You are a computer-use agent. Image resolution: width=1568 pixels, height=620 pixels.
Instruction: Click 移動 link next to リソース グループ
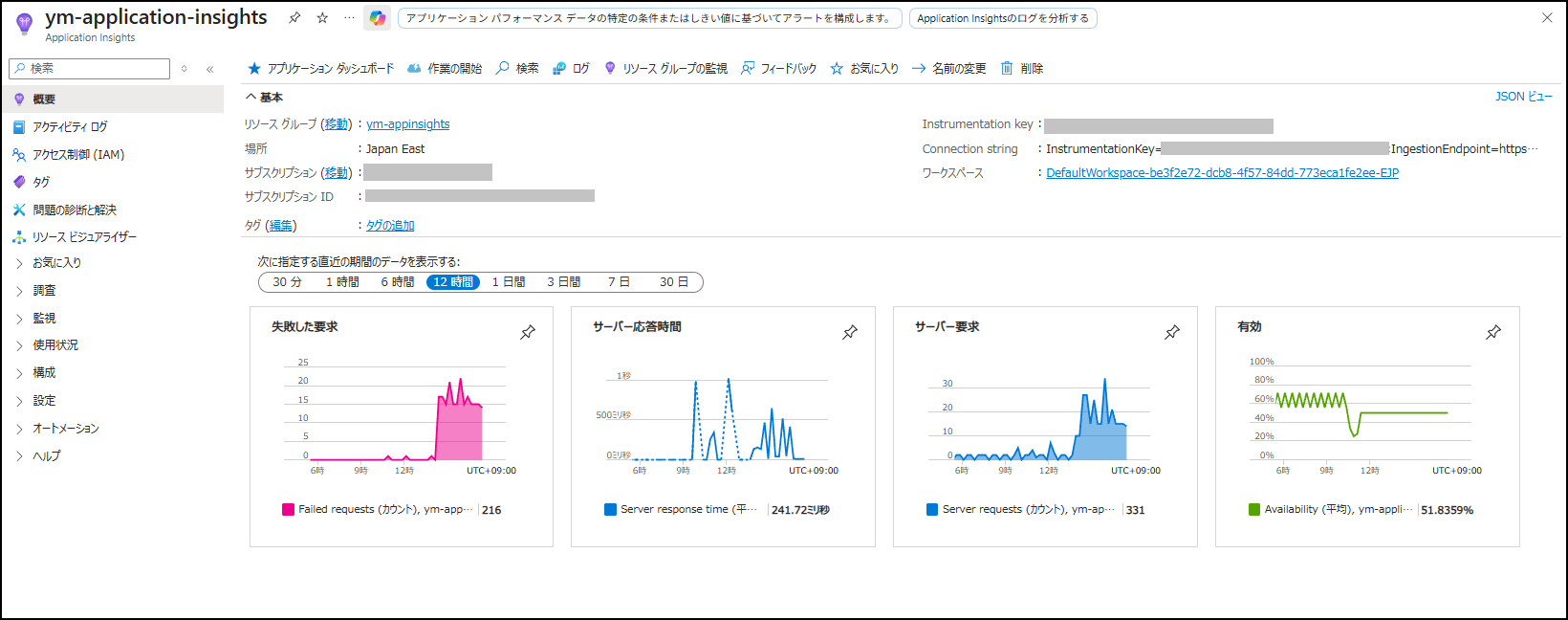coord(337,124)
